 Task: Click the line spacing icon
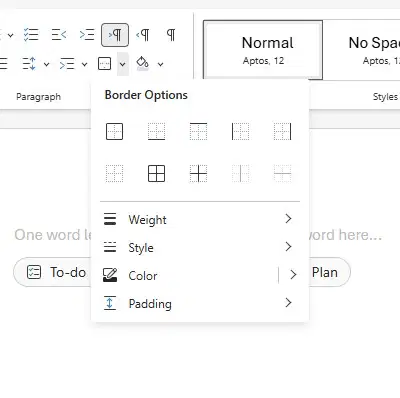[29, 64]
